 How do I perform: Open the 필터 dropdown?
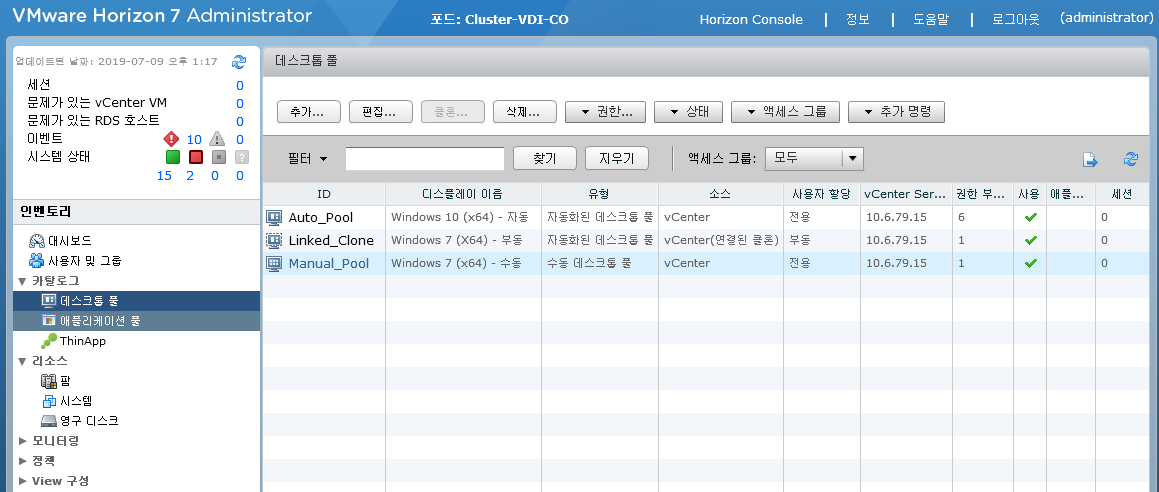(307, 159)
